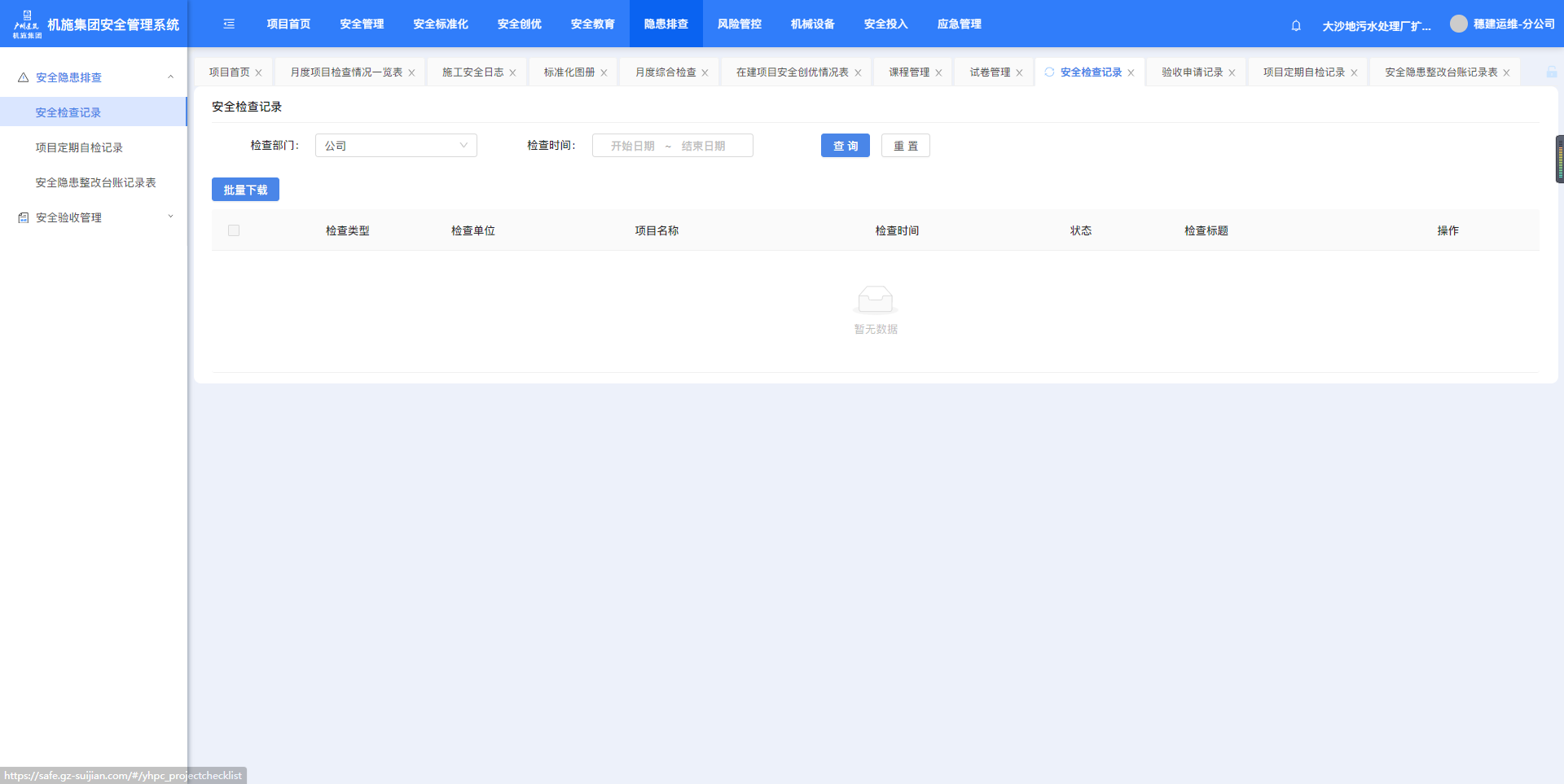1564x784 pixels.
Task: Click the user avatar icon
Action: point(1458,24)
